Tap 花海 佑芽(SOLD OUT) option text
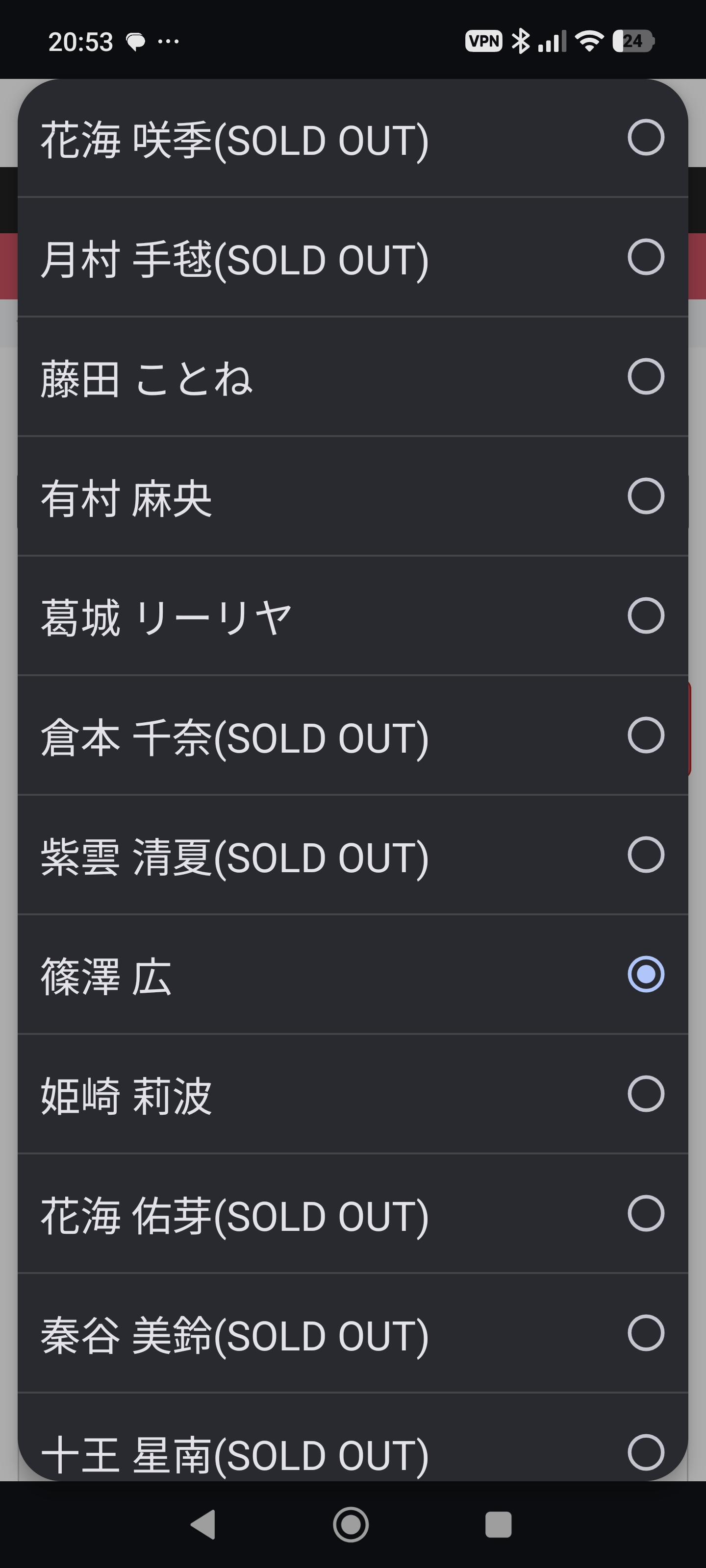Viewport: 706px width, 1568px height. pos(234,1215)
